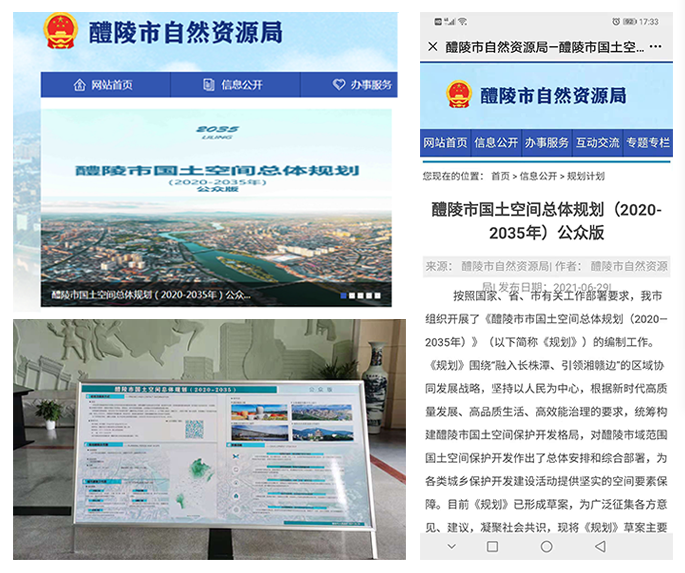Click the QR code on the display board photo
This screenshot has width=685, height=573.
click(x=194, y=429)
